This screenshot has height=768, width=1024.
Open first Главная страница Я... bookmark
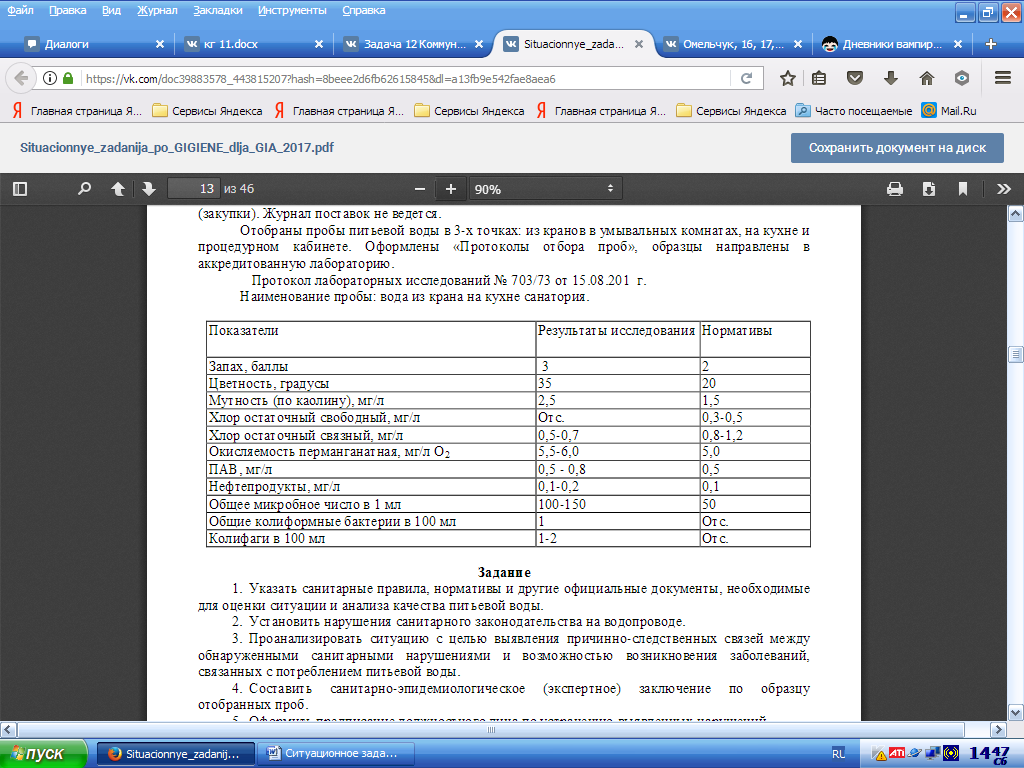pyautogui.click(x=77, y=111)
